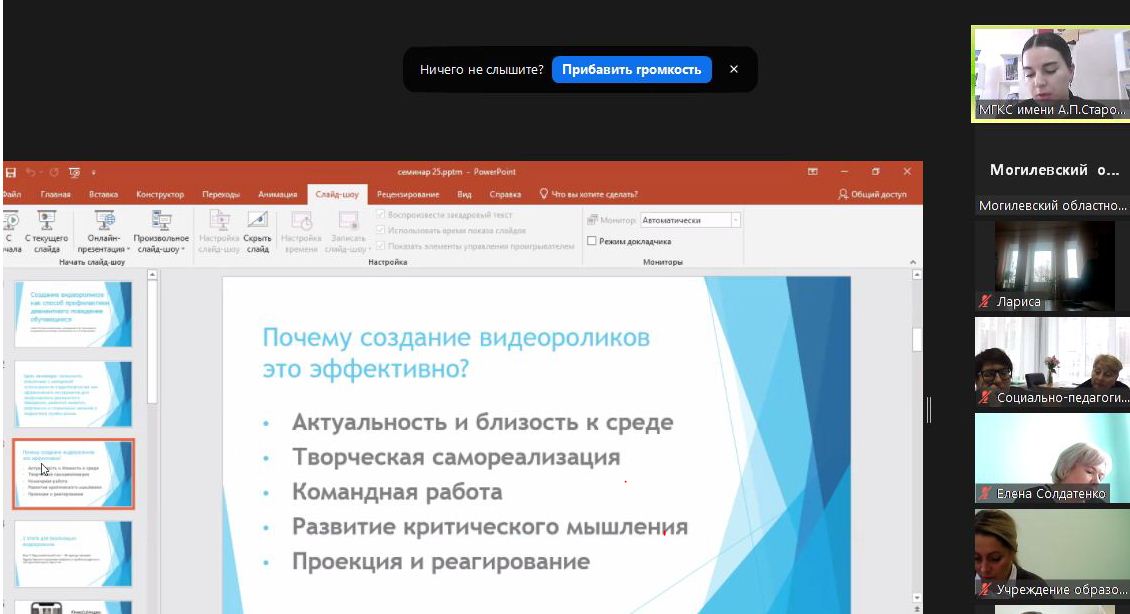The width and height of the screenshot is (1130, 614).
Task: Enable the Режим докладчика checkbox
Action: click(590, 242)
